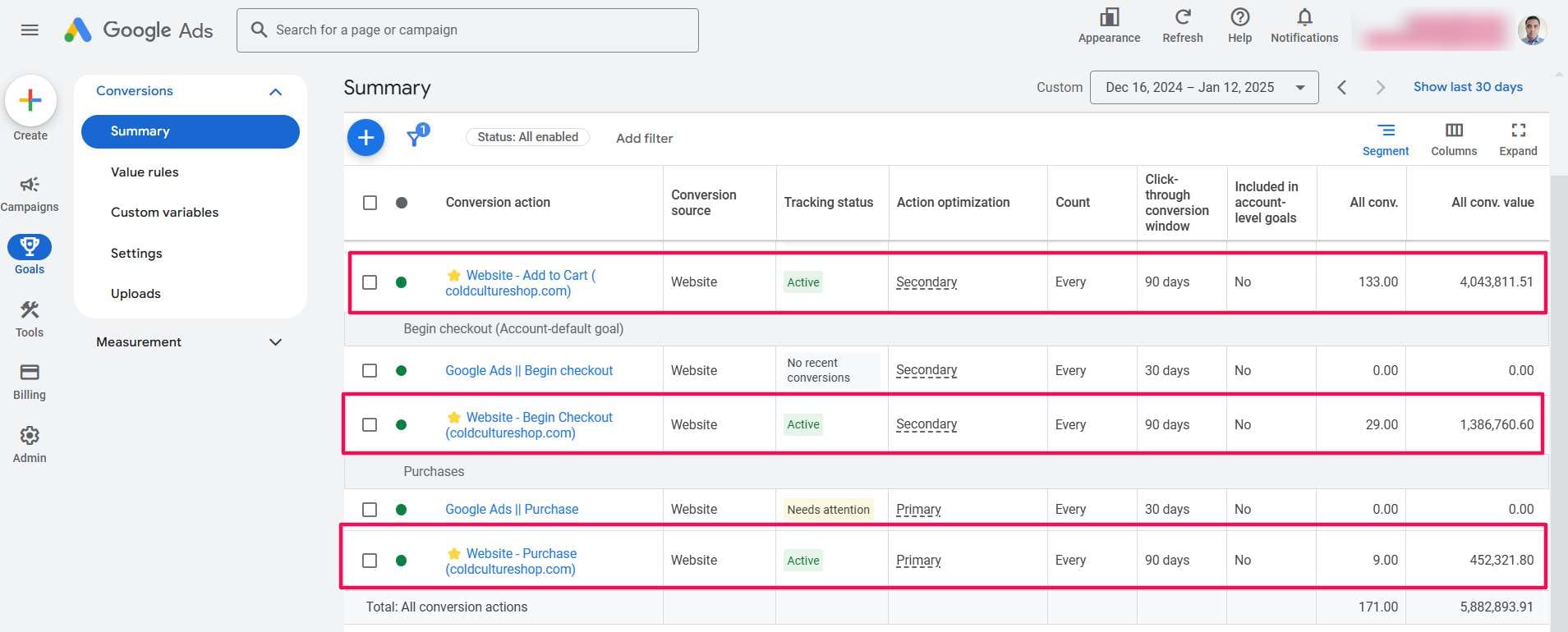Check the Website - Begin Checkout row
Image resolution: width=1568 pixels, height=632 pixels.
[x=370, y=425]
